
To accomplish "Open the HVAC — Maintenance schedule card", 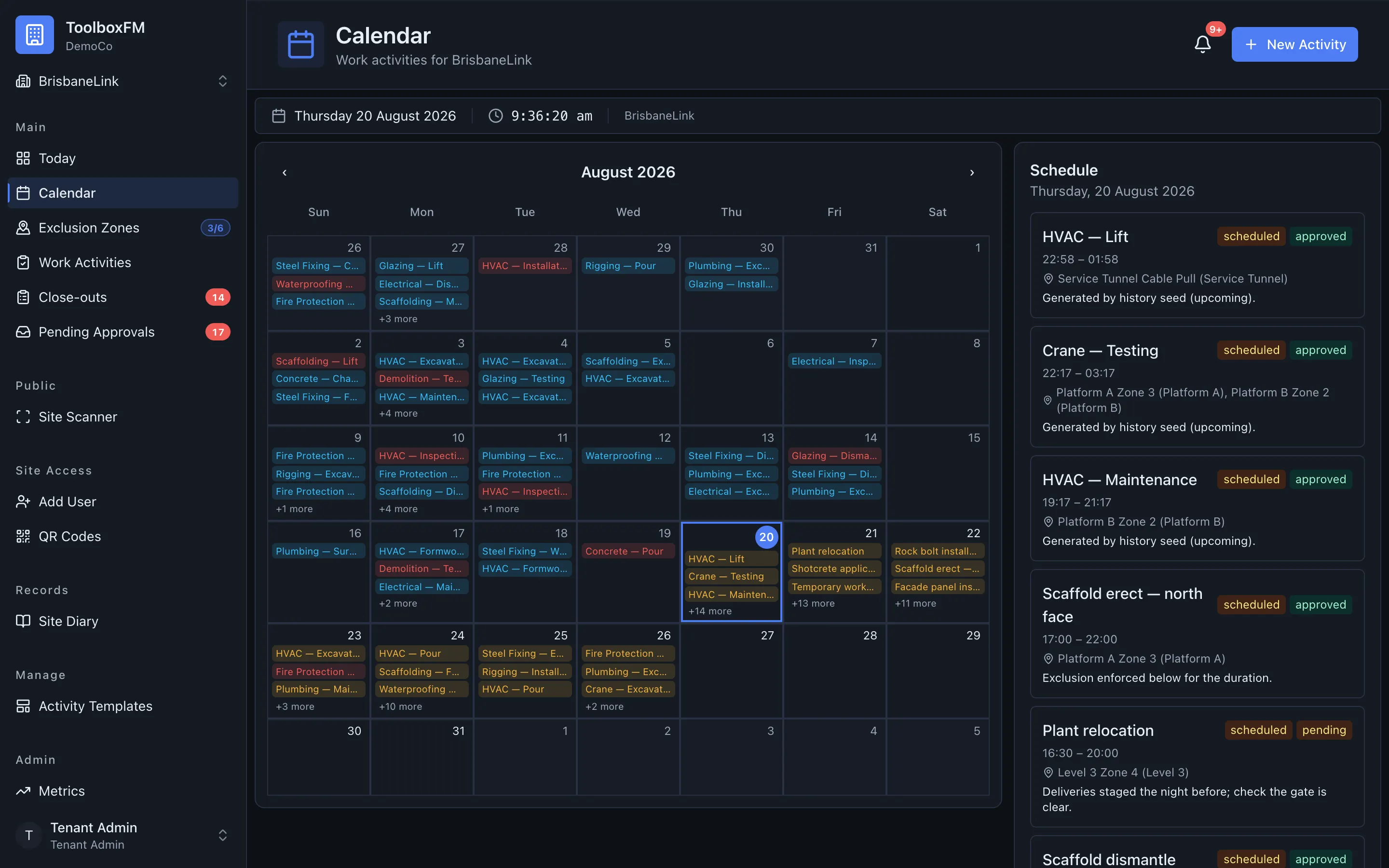I will click(1197, 508).
